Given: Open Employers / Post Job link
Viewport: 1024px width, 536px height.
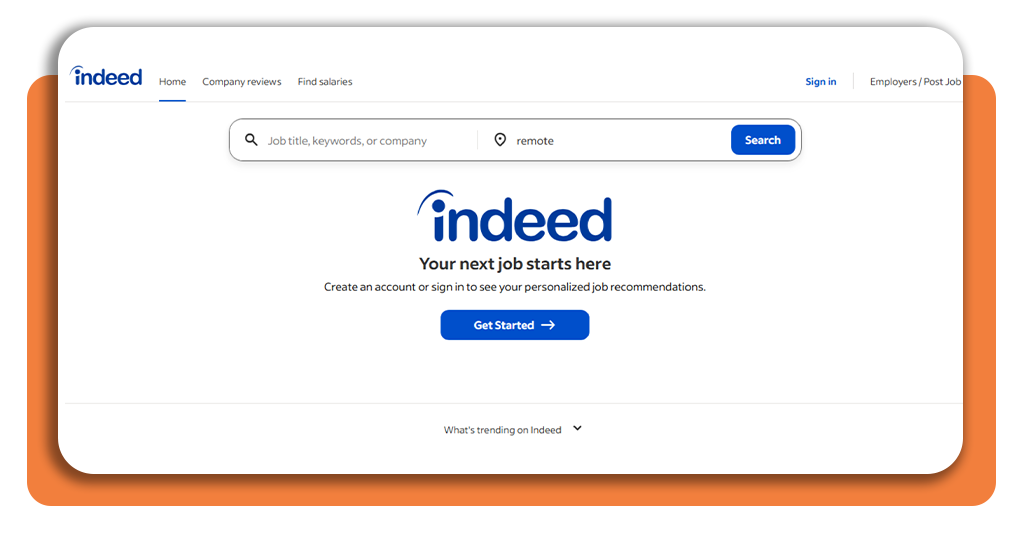Looking at the screenshot, I should tap(915, 82).
